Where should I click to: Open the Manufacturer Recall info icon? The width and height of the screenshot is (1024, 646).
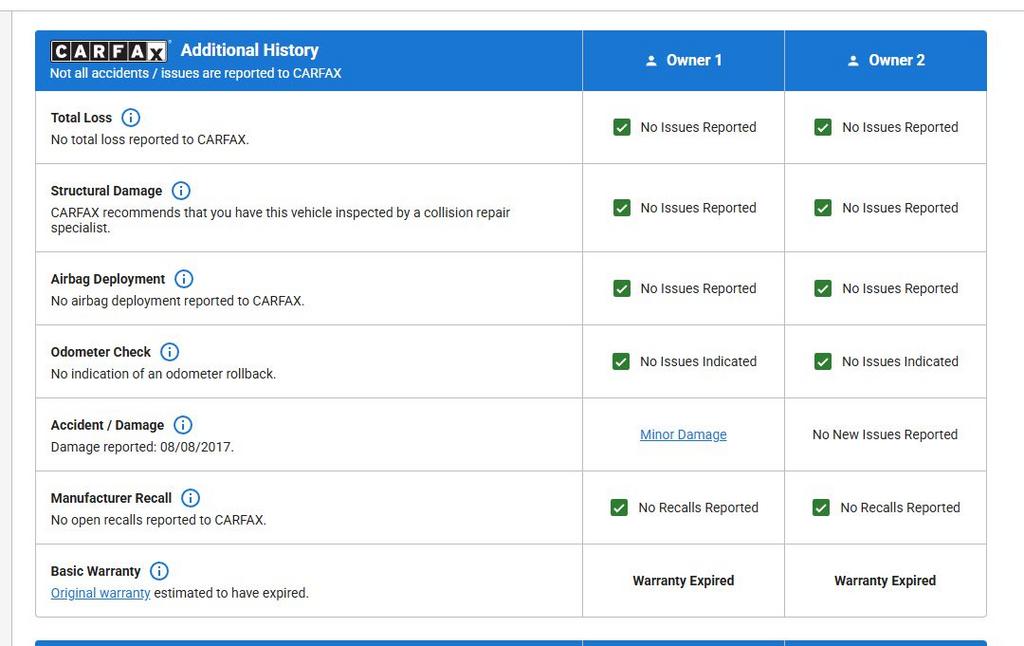[x=190, y=498]
